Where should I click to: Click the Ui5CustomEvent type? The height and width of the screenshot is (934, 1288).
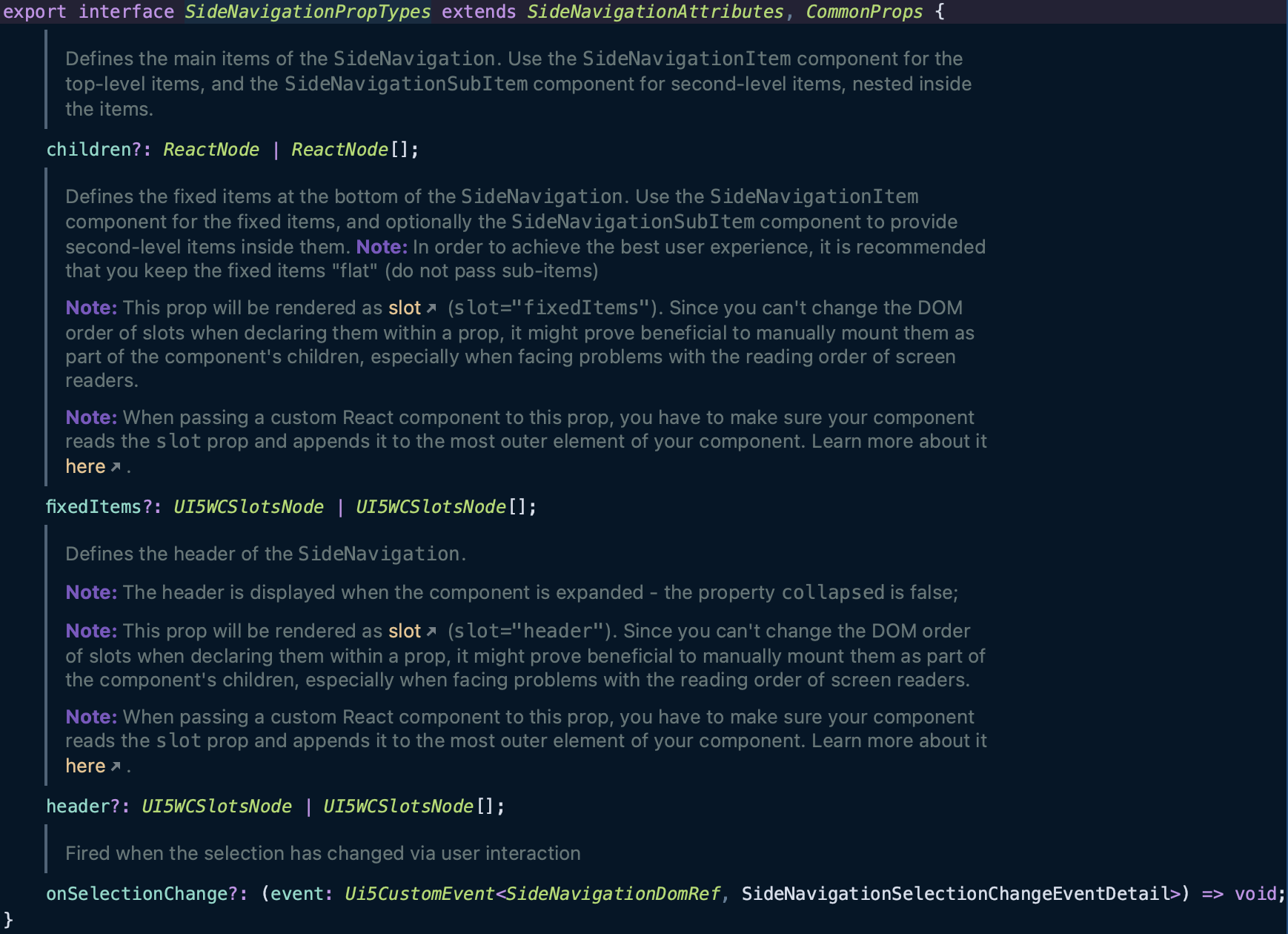419,894
